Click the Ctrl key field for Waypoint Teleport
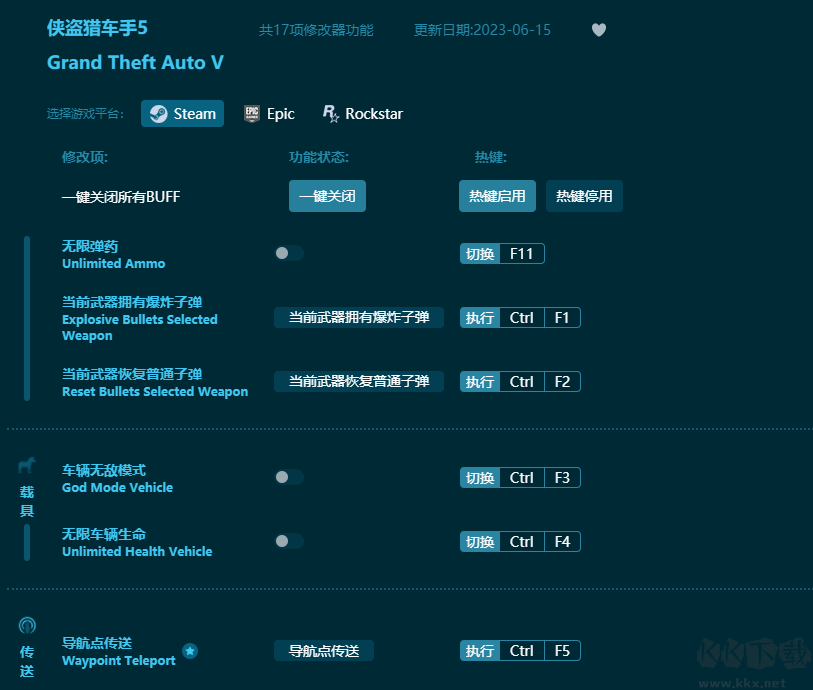This screenshot has height=690, width=813. [x=522, y=651]
